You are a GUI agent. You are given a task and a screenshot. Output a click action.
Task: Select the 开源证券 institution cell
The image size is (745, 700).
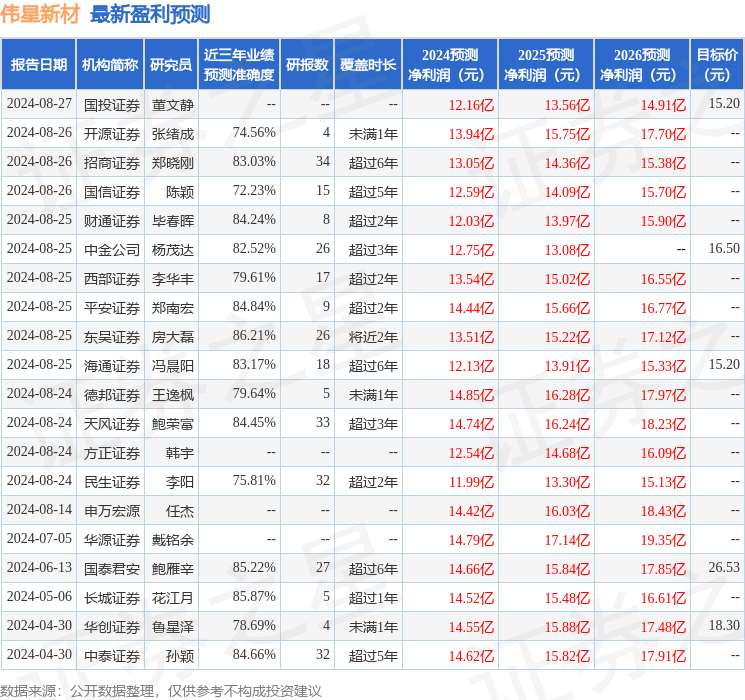(112, 134)
